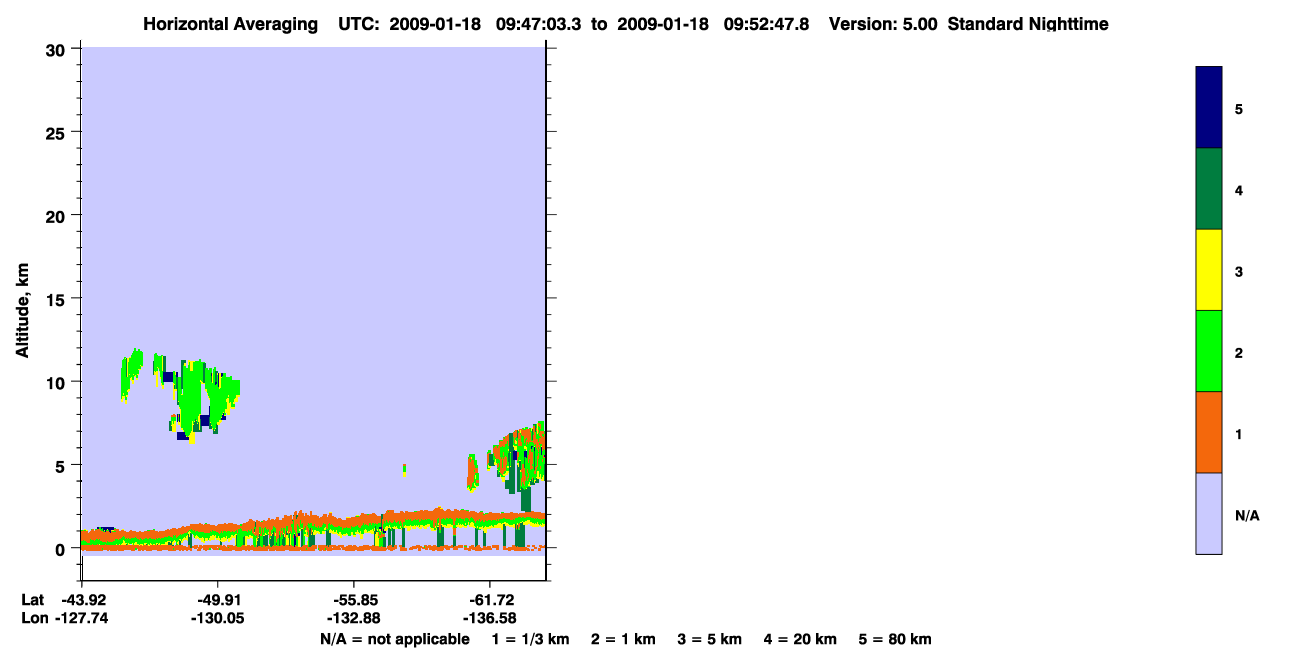Click the y-axis tick label 25

coord(58,132)
